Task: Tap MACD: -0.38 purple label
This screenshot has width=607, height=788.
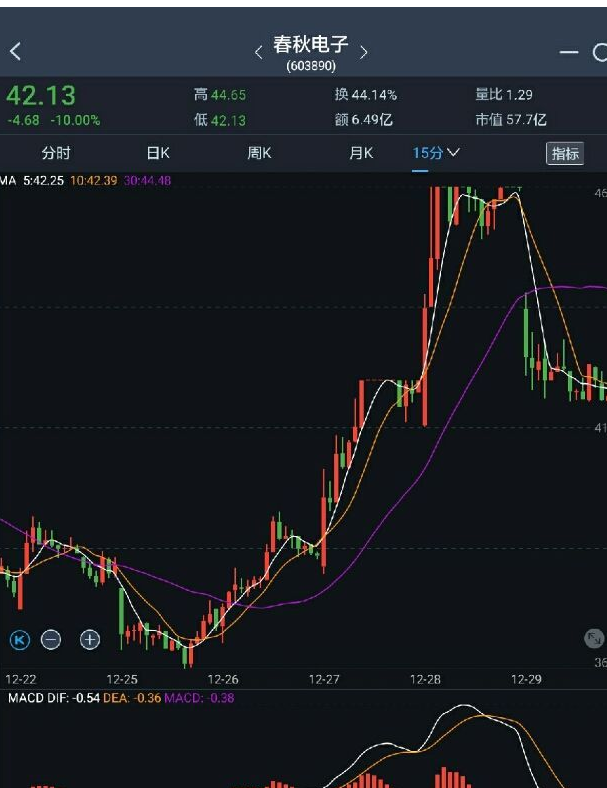Action: click(x=199, y=698)
